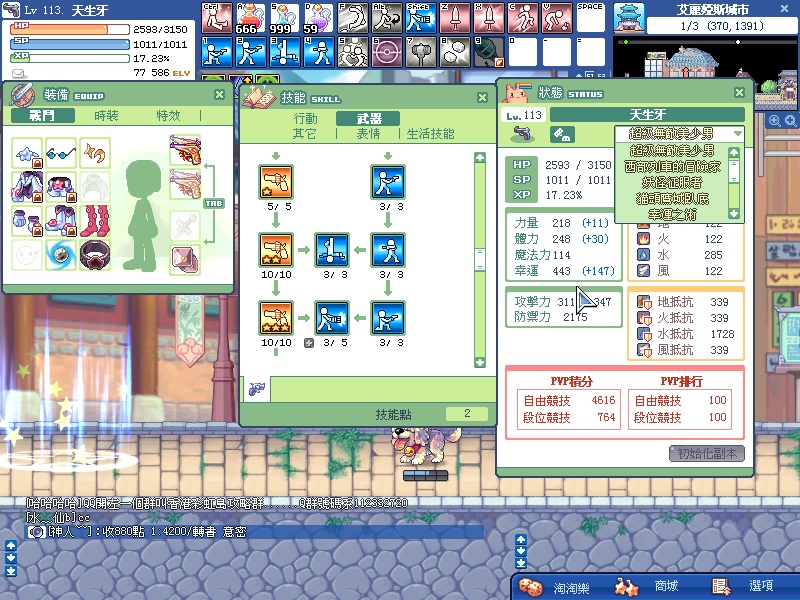Click the 5/5 orange pistol skill
This screenshot has height=600, width=800.
pyautogui.click(x=276, y=182)
